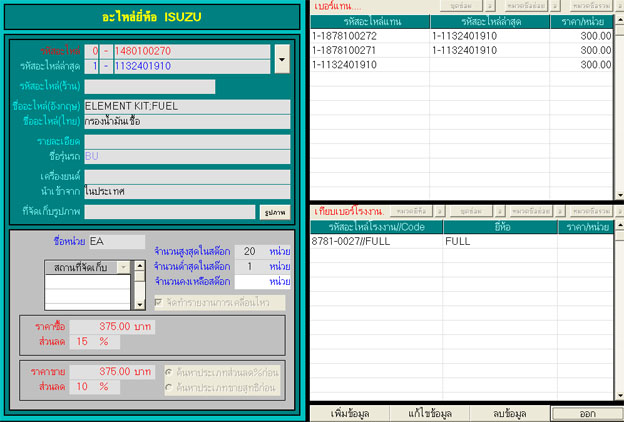Image resolution: width=624 pixels, height=422 pixels.
Task: Click the ชื่อหน่วย unit field EA
Action: pos(117,242)
